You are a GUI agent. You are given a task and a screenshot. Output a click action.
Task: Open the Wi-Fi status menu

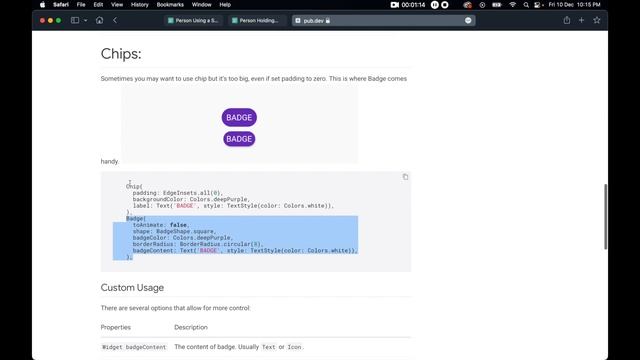coord(513,5)
